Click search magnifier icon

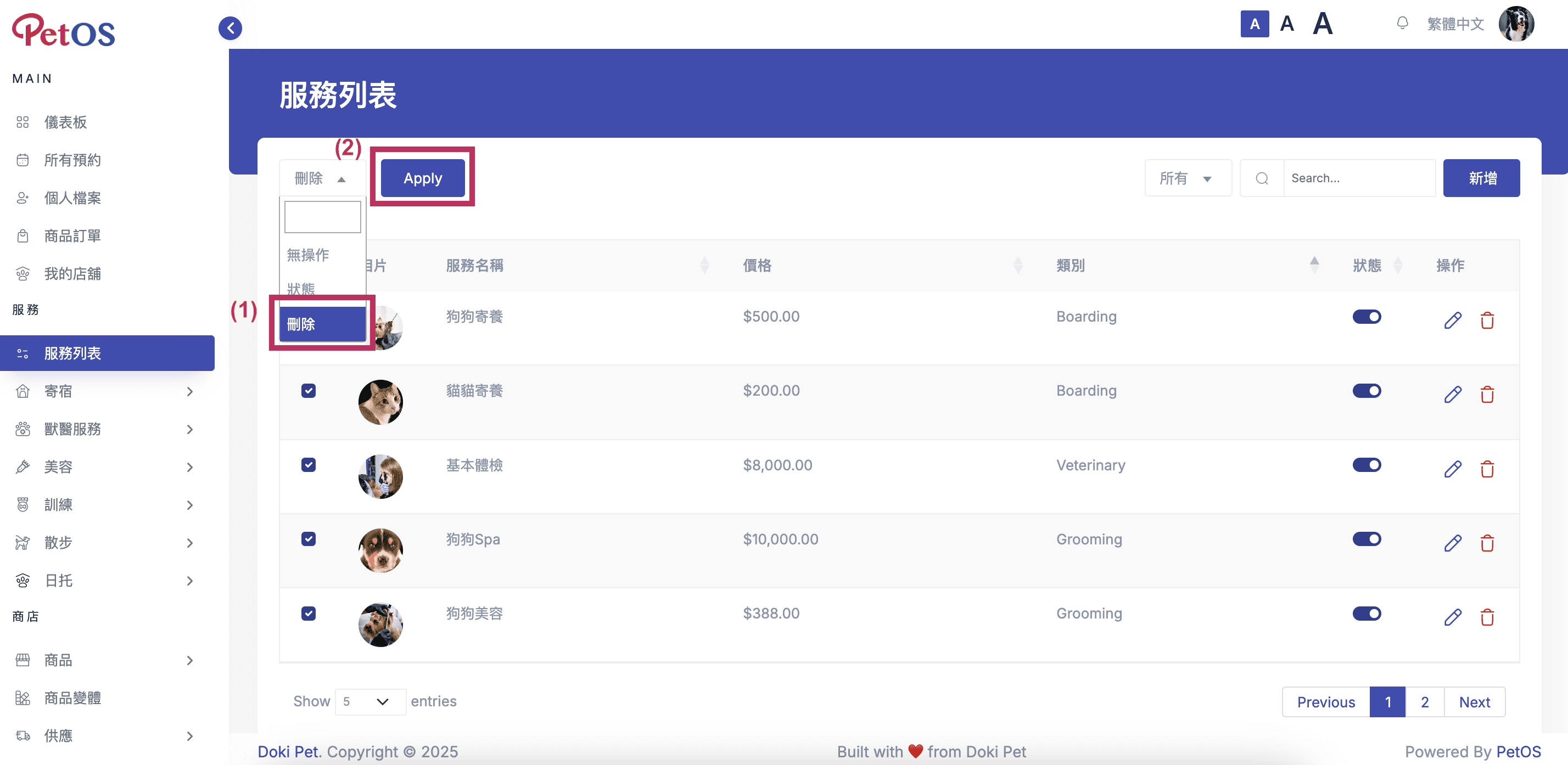point(1262,178)
